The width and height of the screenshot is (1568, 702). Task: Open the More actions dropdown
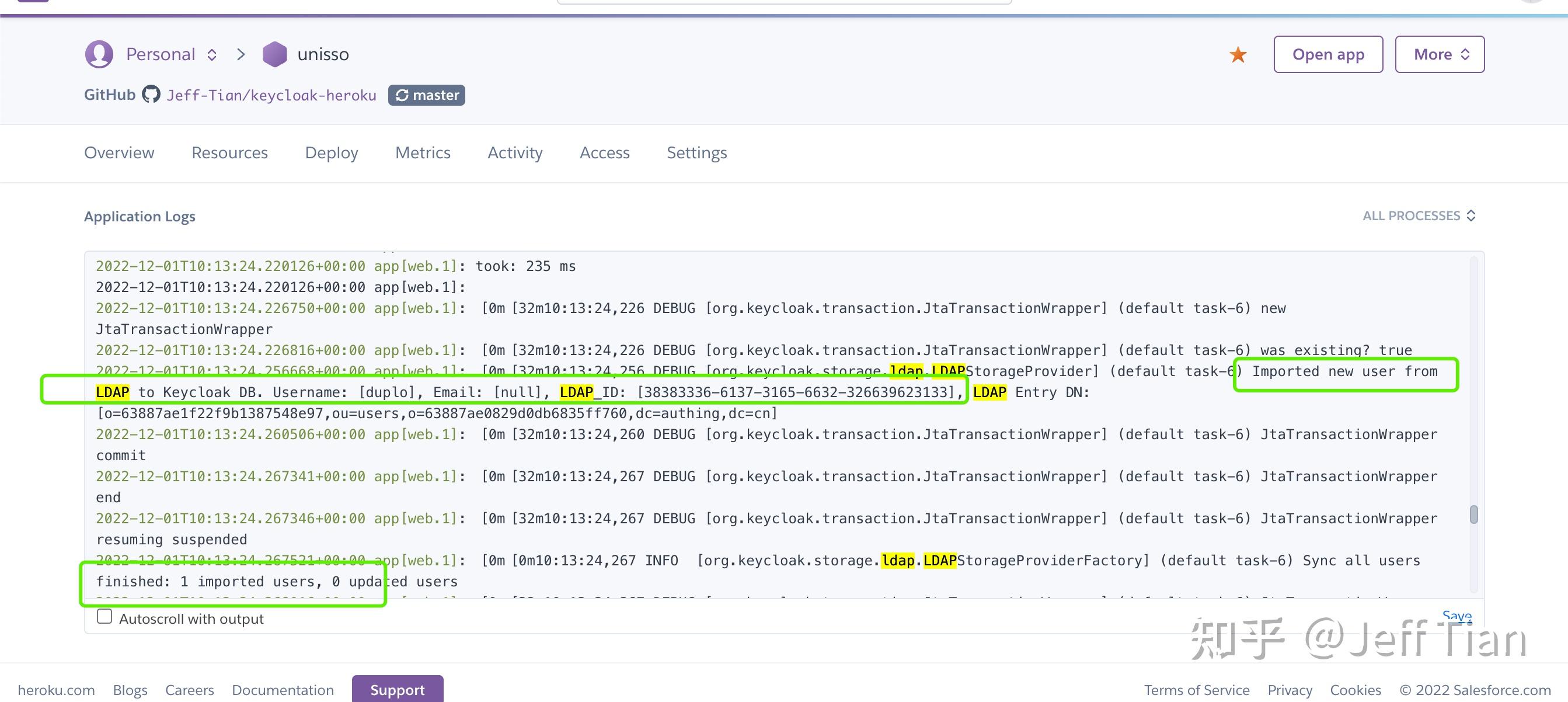(x=1439, y=54)
